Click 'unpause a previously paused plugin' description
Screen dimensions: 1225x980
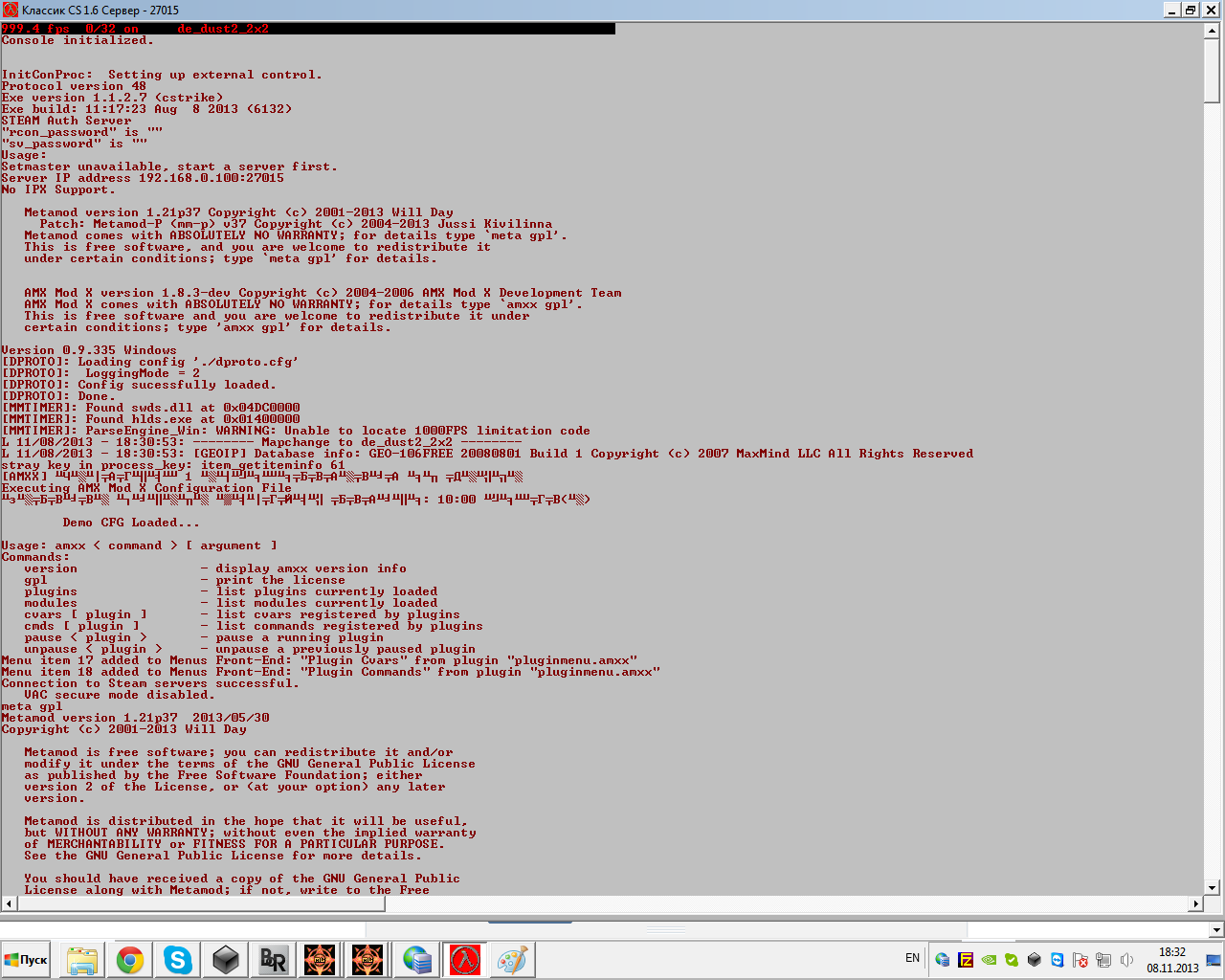point(345,649)
